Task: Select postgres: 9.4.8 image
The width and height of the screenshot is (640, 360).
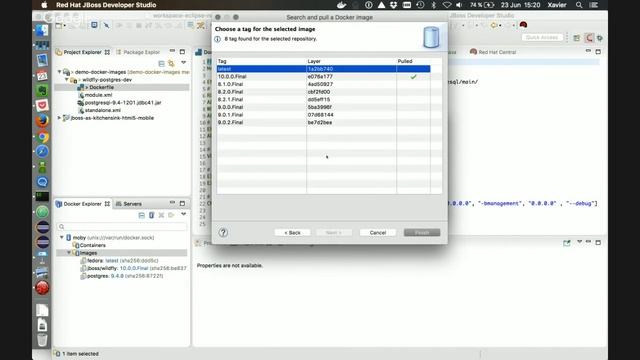Action: pos(122,276)
